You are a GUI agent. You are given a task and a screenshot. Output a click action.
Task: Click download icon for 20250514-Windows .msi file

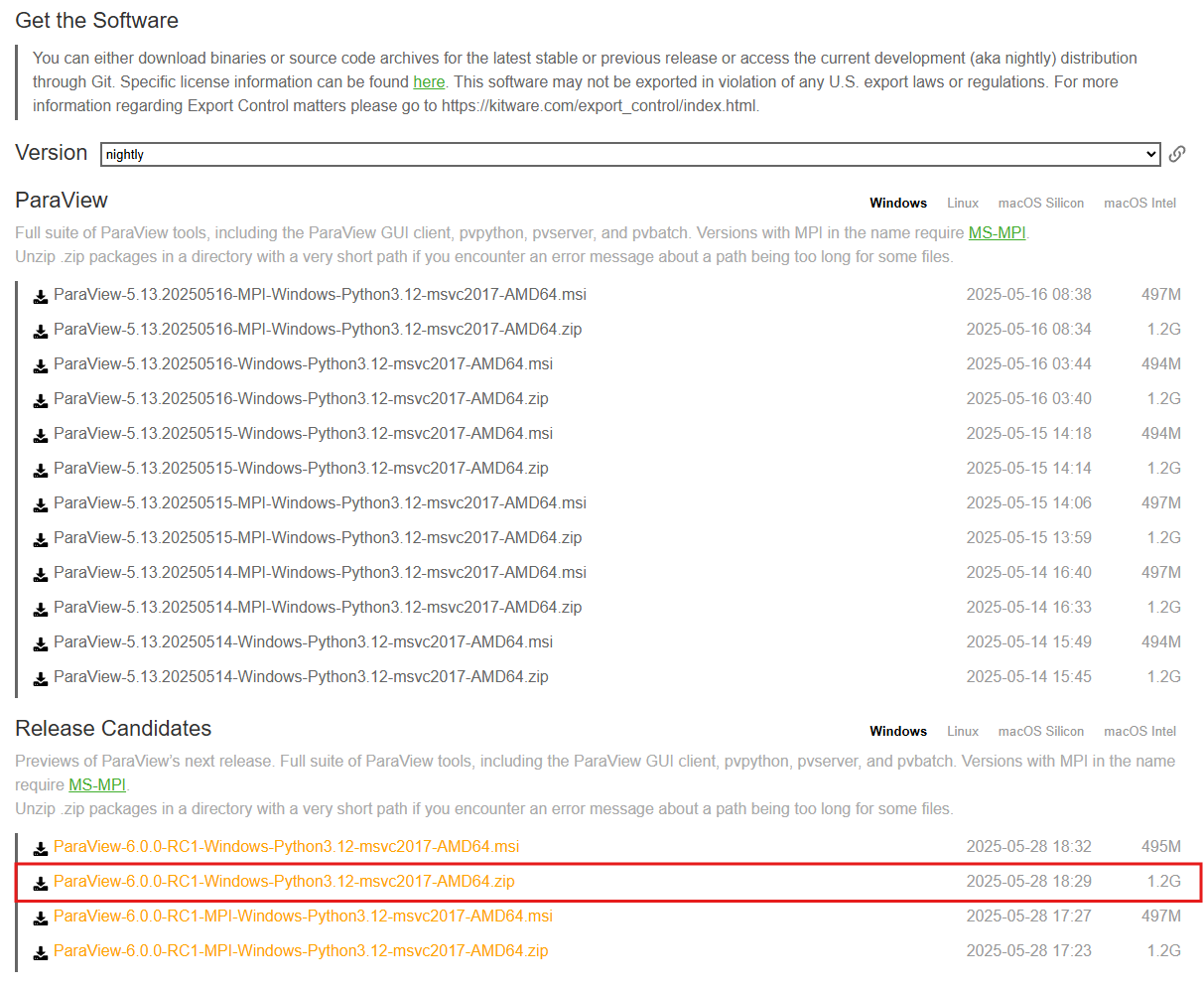pyautogui.click(x=41, y=644)
